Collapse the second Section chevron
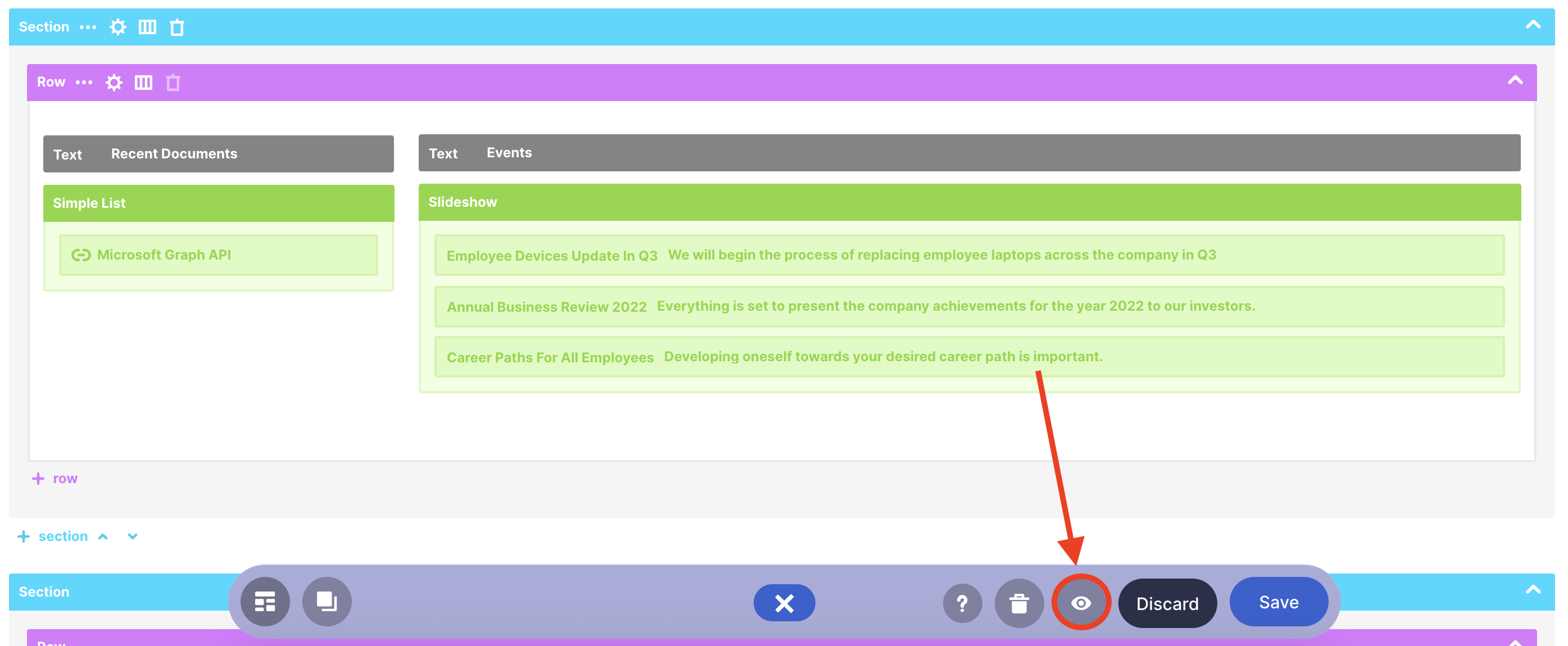Viewport: 1568px width, 646px height. 1533,589
